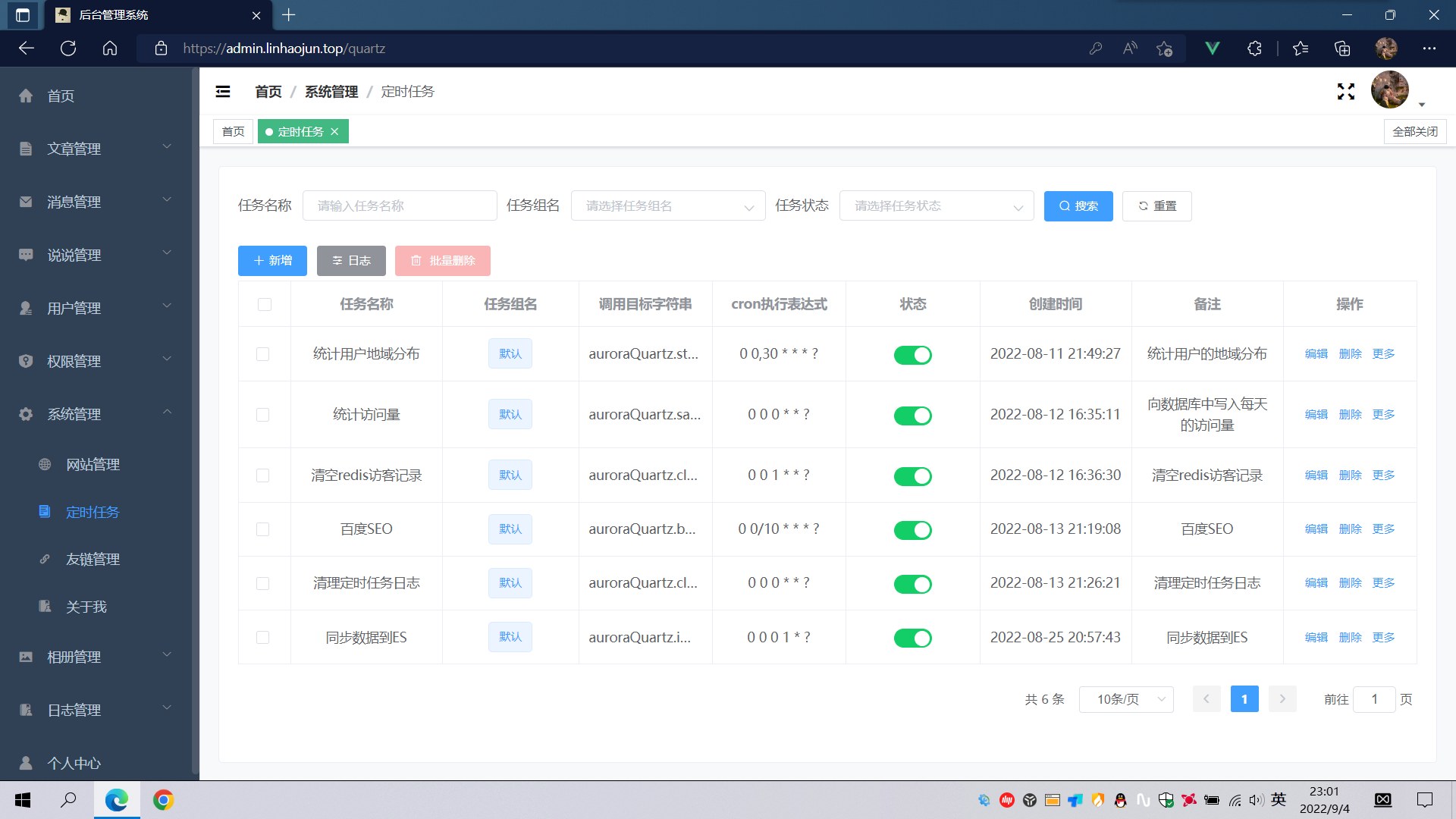Open user avatar menu in header
The image size is (1456, 819).
pos(1390,90)
